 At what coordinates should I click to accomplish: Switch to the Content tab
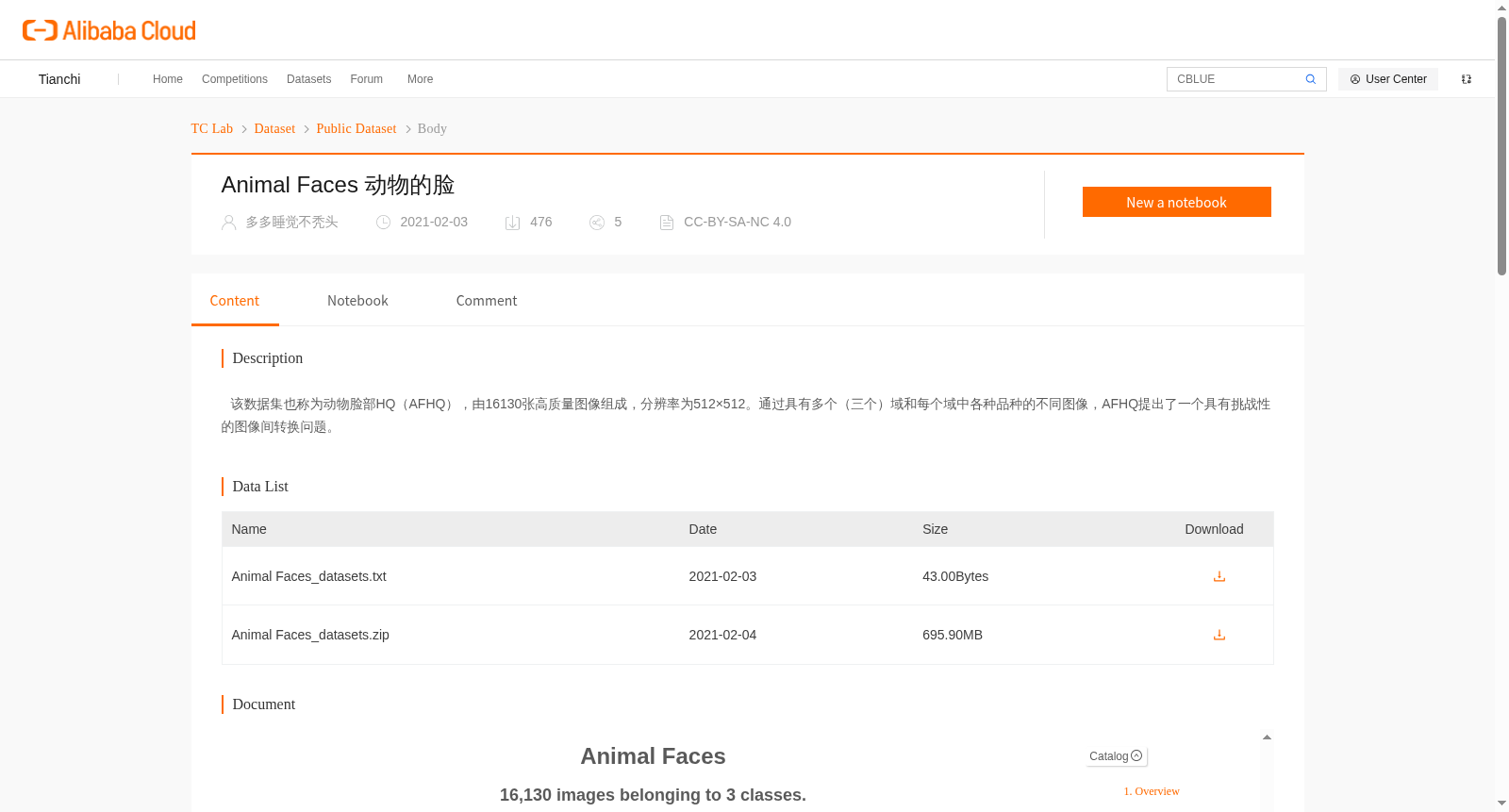(235, 301)
